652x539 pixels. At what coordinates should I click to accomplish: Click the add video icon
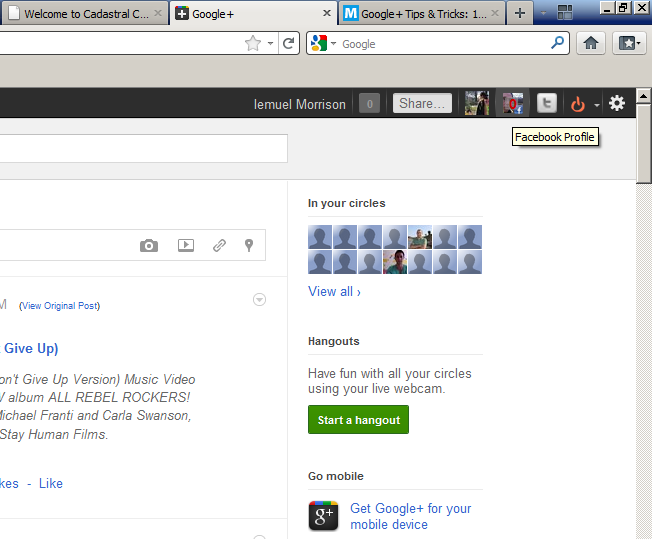[x=185, y=245]
